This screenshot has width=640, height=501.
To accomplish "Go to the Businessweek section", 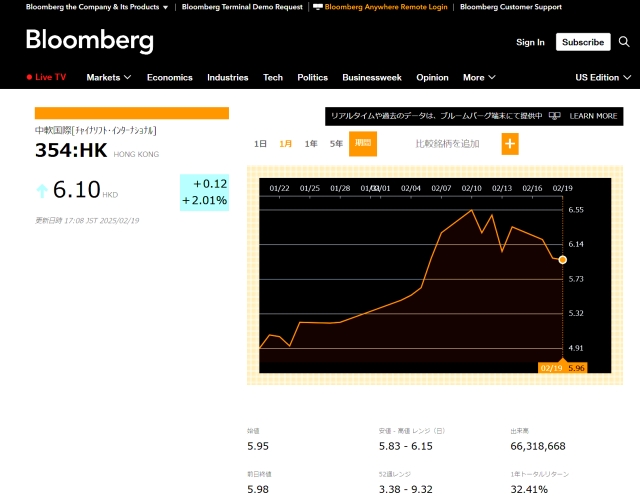I will click(x=372, y=77).
